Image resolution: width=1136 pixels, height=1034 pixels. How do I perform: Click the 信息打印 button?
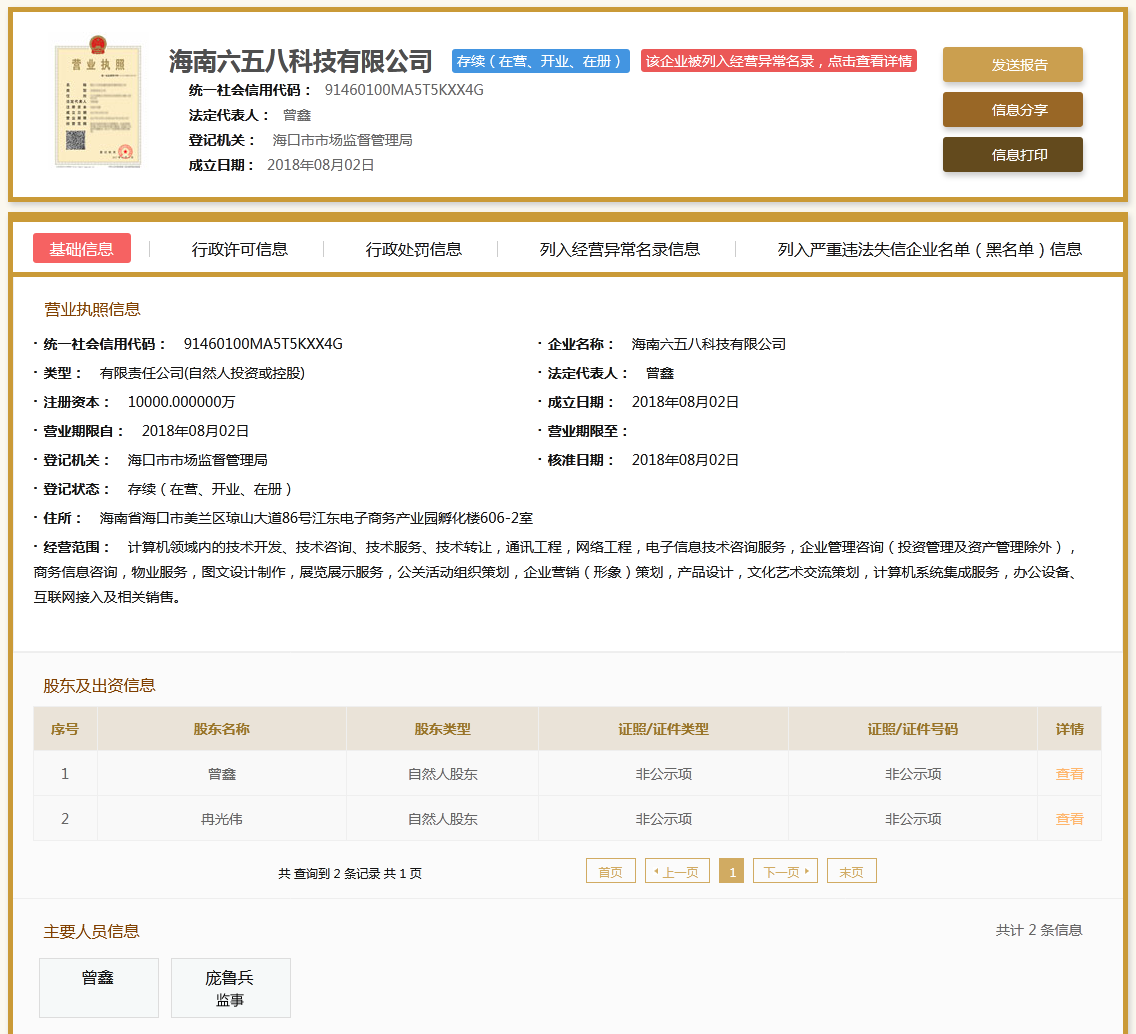point(1012,154)
